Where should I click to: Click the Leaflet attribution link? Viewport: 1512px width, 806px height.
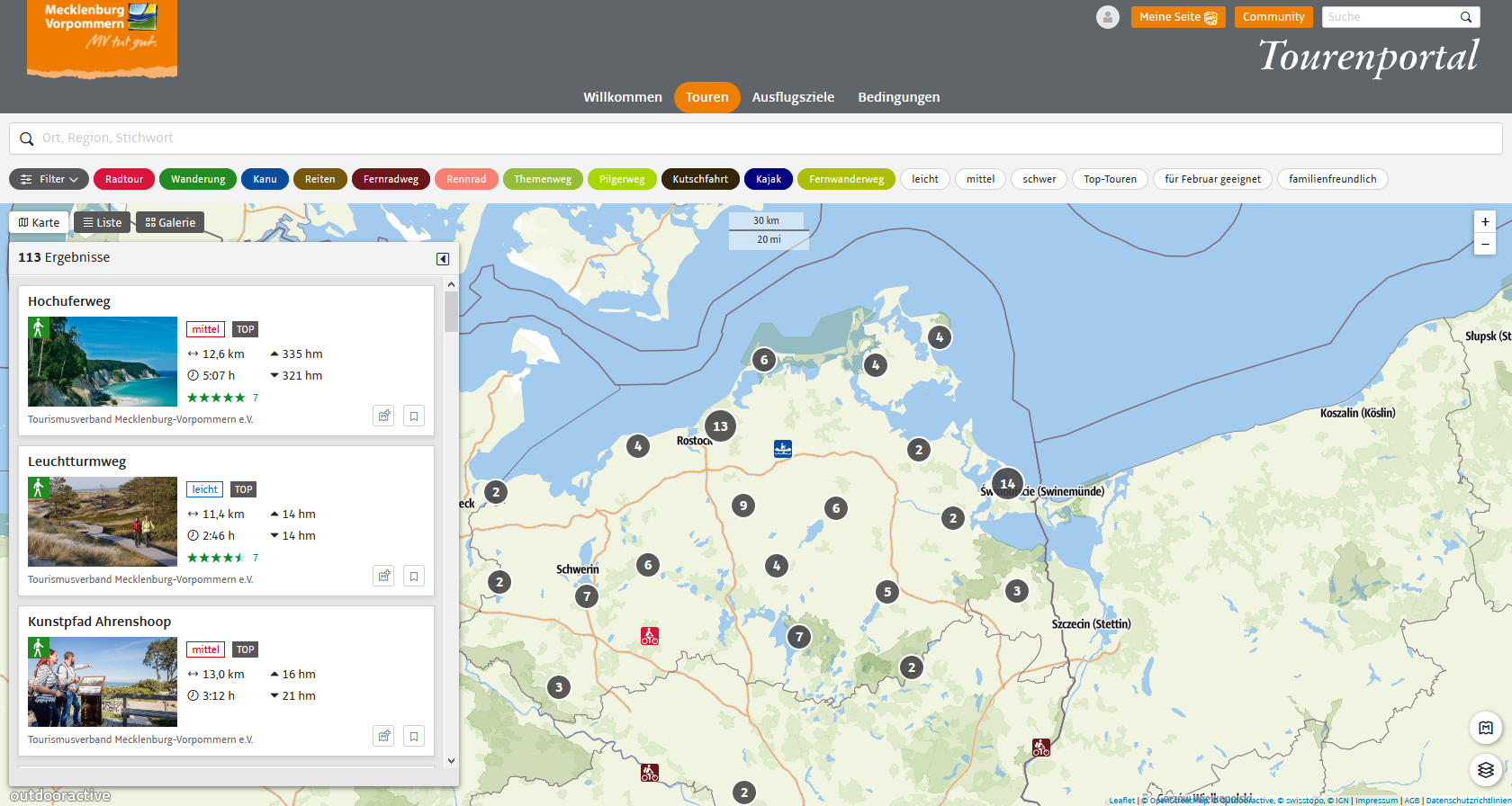point(1121,801)
